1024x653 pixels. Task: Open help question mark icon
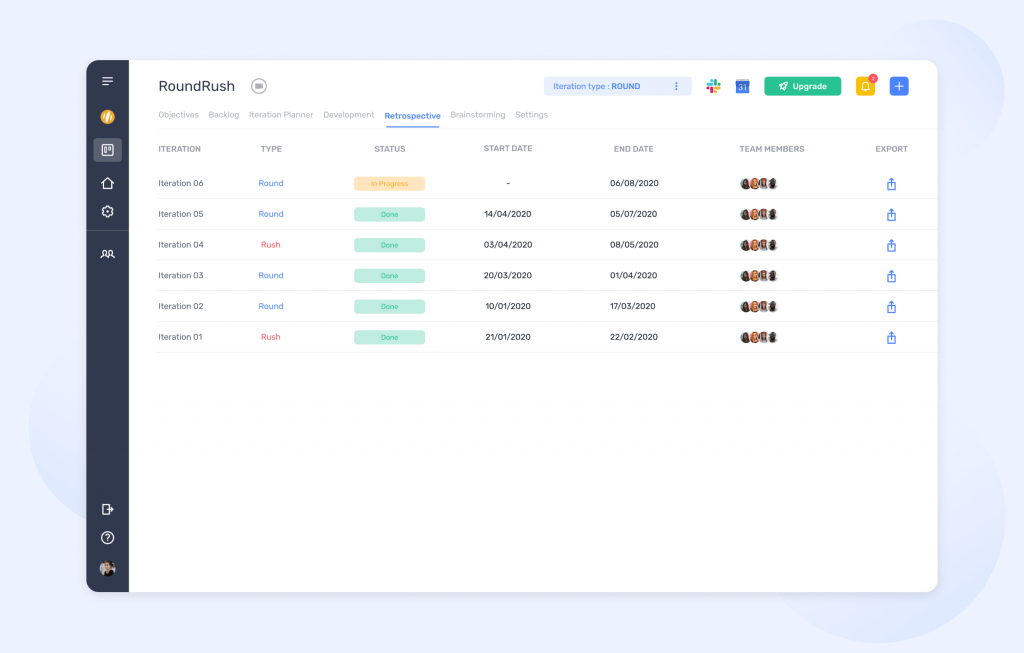click(x=107, y=538)
